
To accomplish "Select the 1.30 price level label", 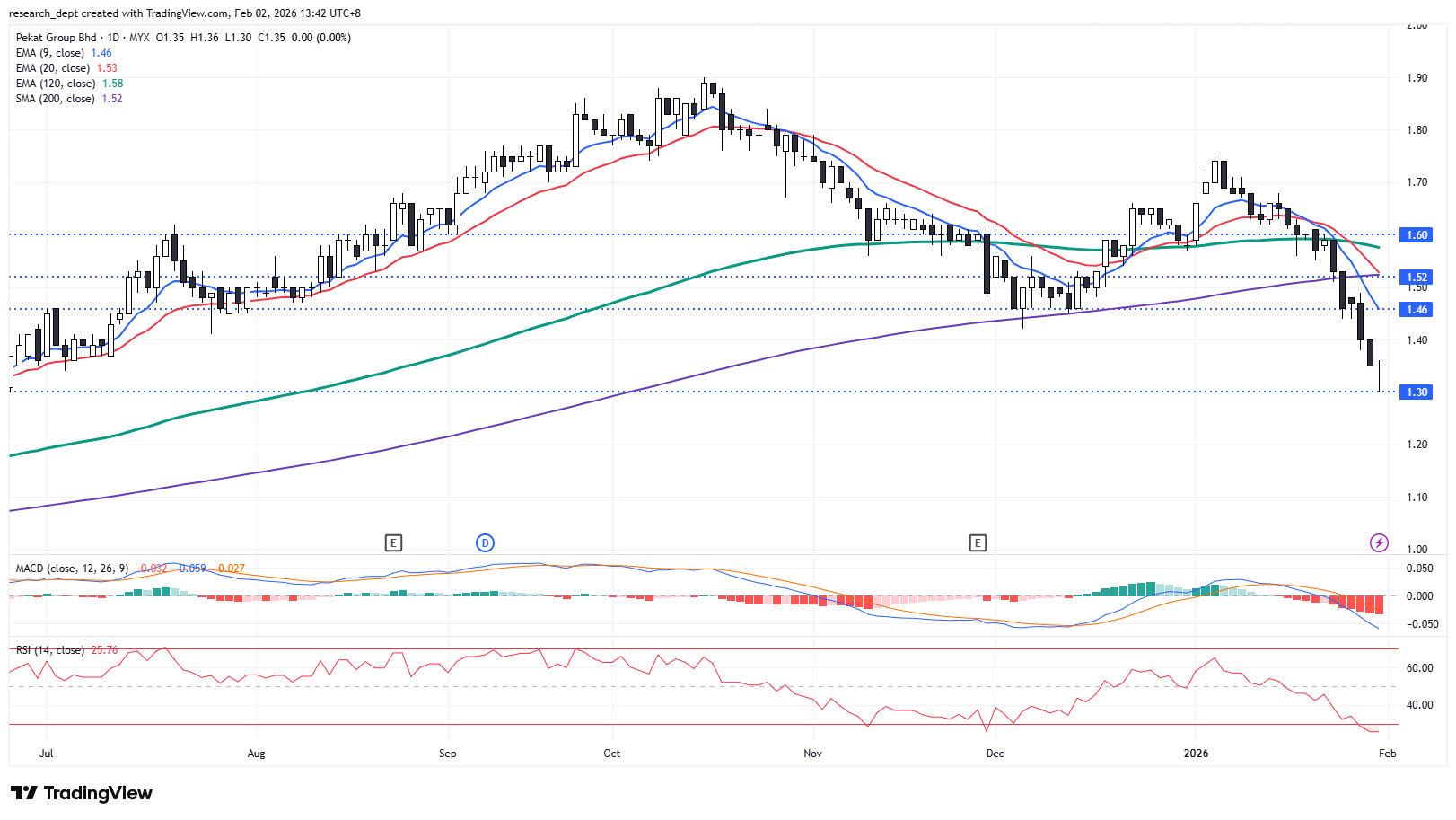I will click(x=1417, y=392).
